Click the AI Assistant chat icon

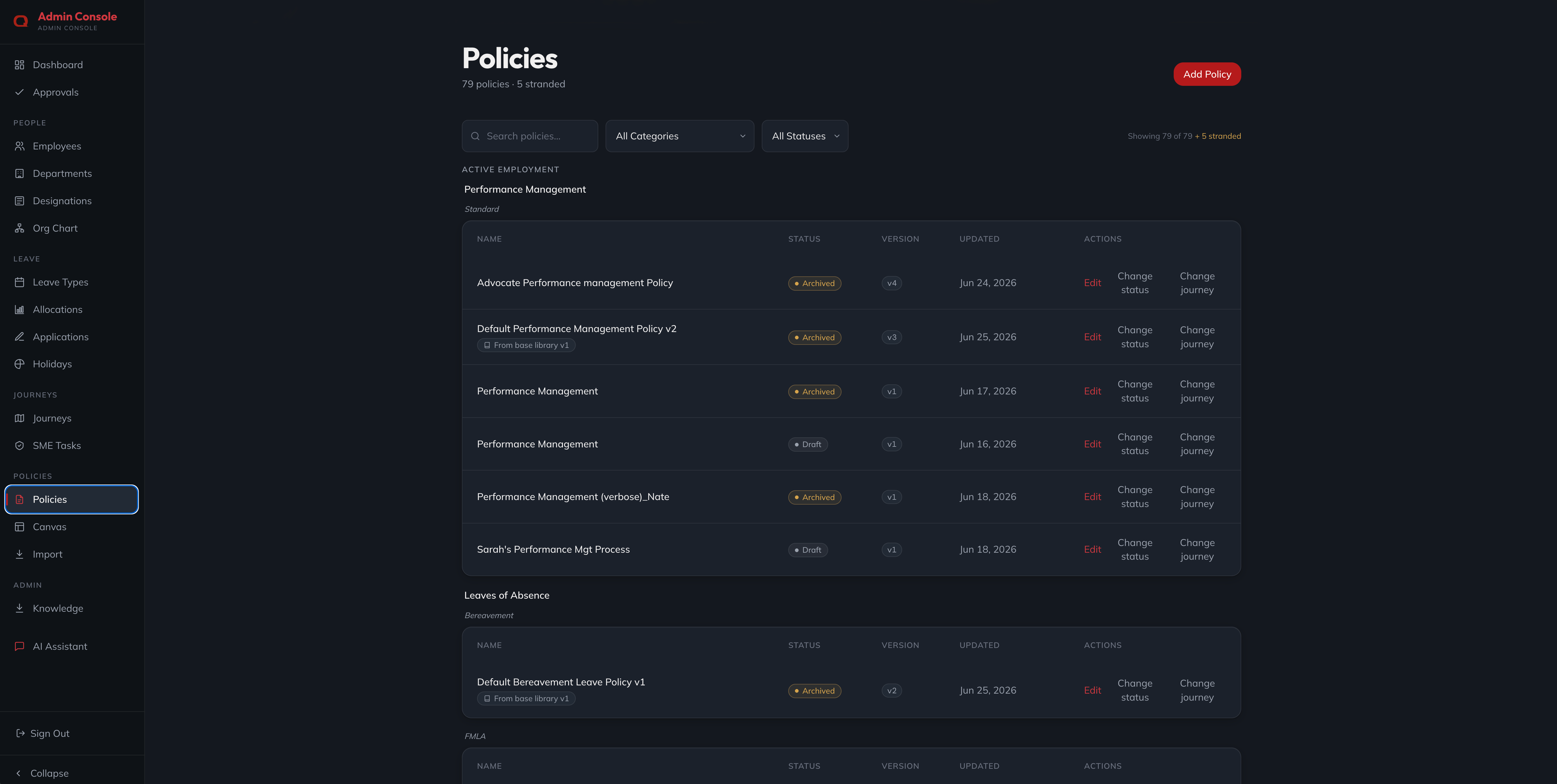19,646
